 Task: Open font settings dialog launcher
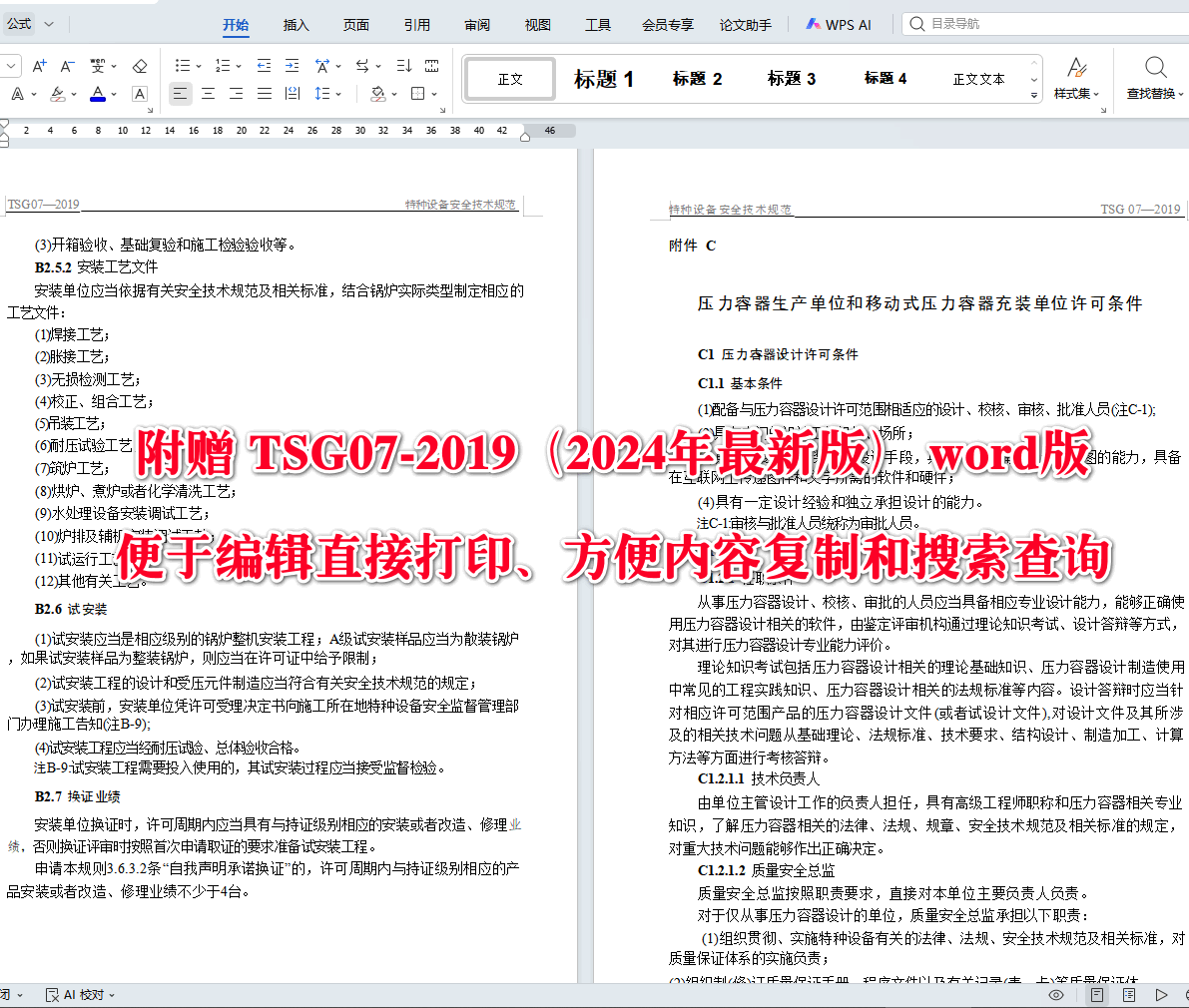click(150, 111)
